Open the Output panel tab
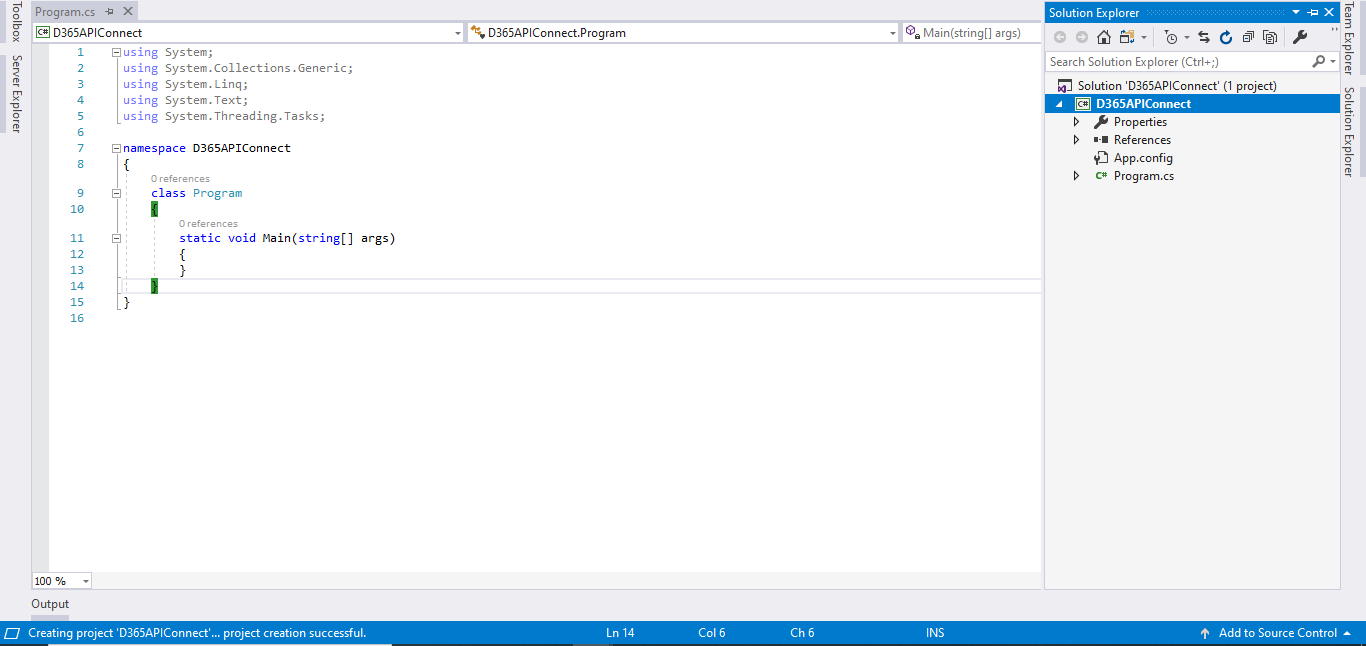 point(50,604)
